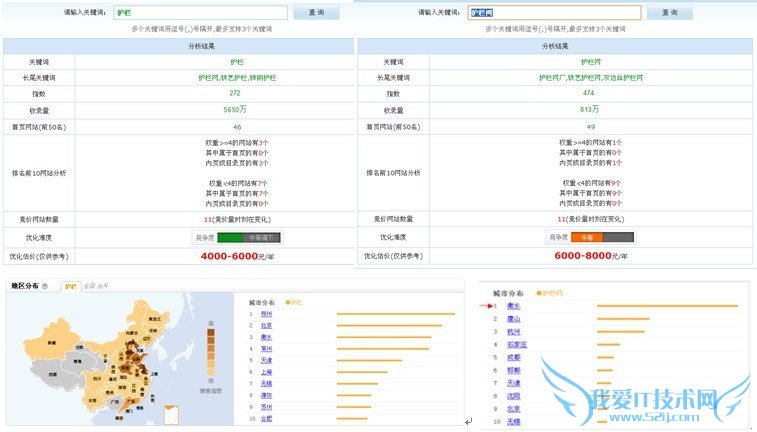Image resolution: width=757 pixels, height=432 pixels.
Task: Open the 石家庄 city link ranked 4
Action: click(517, 345)
